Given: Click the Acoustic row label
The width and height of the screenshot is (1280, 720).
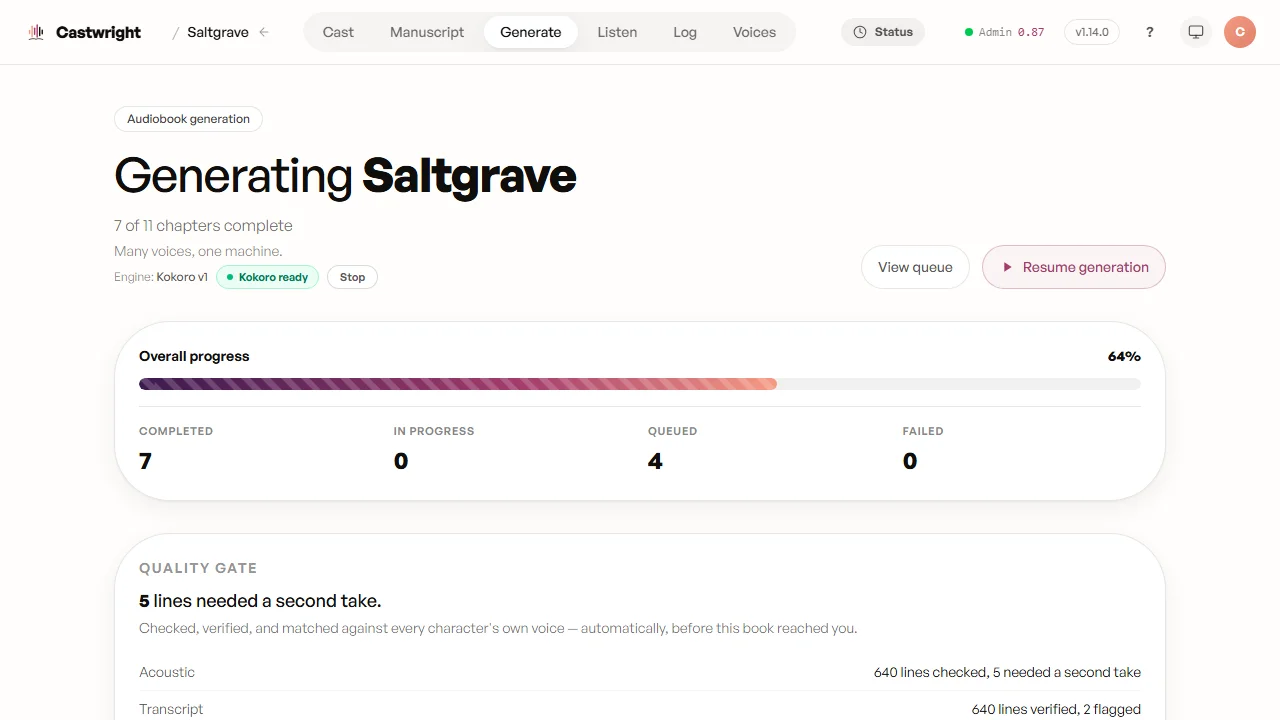Looking at the screenshot, I should pos(167,672).
